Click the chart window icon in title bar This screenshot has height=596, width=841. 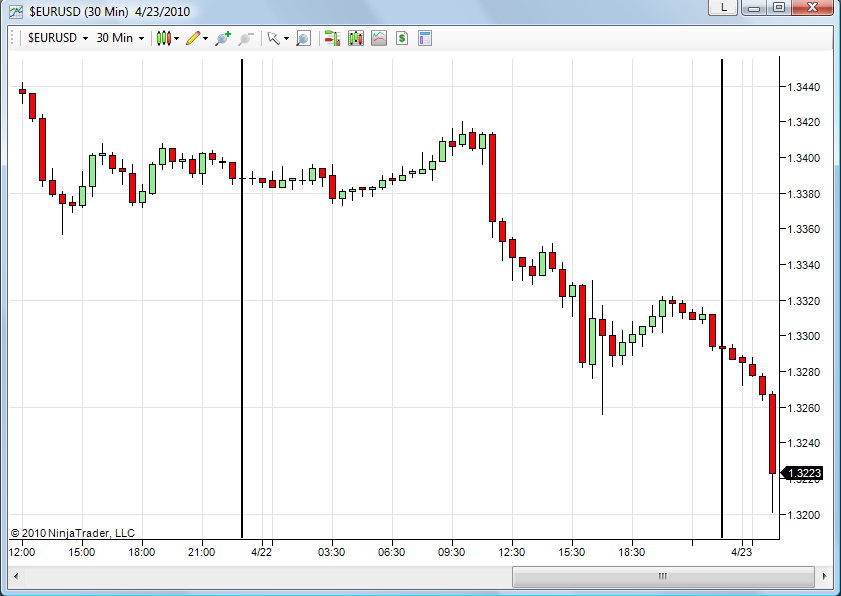tap(16, 11)
